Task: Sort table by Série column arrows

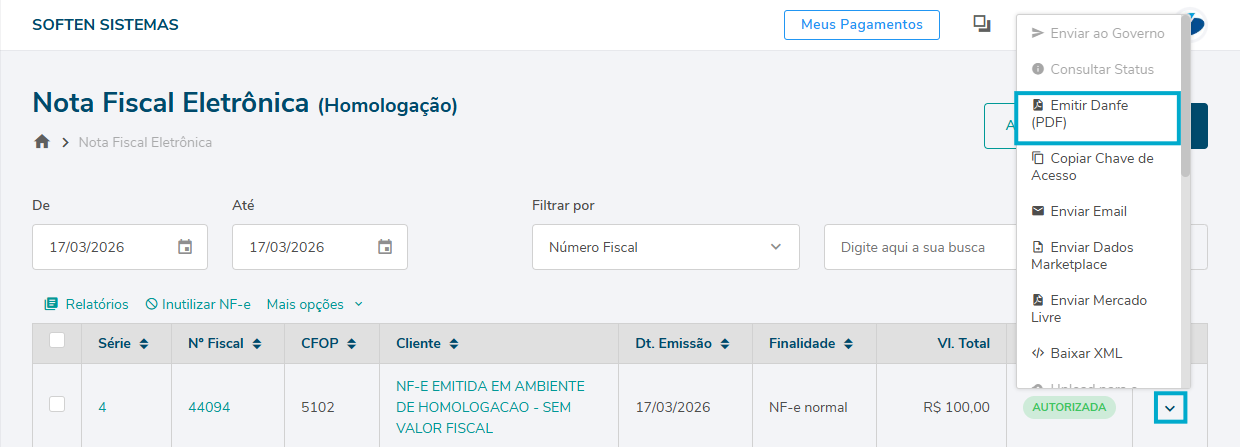Action: 144,344
